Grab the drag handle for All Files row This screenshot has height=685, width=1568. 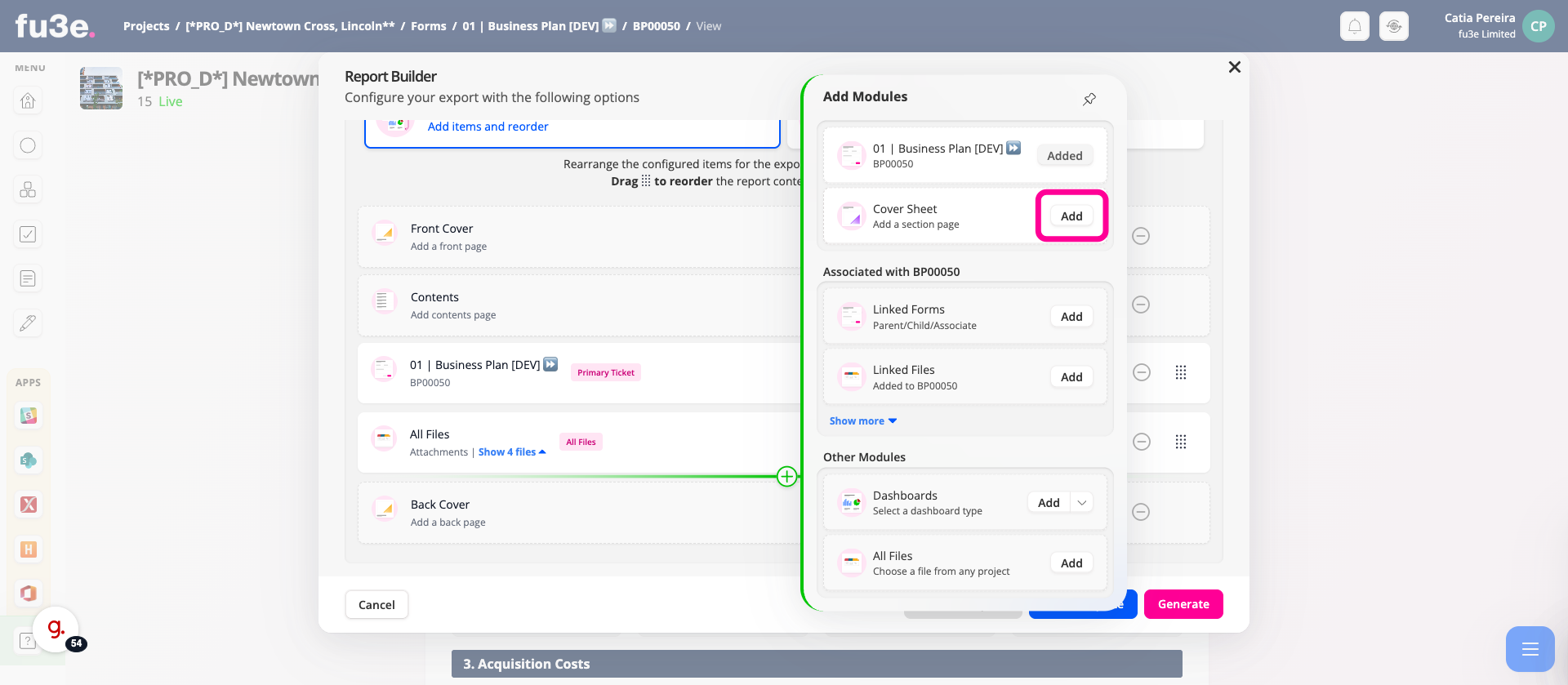point(1181,442)
